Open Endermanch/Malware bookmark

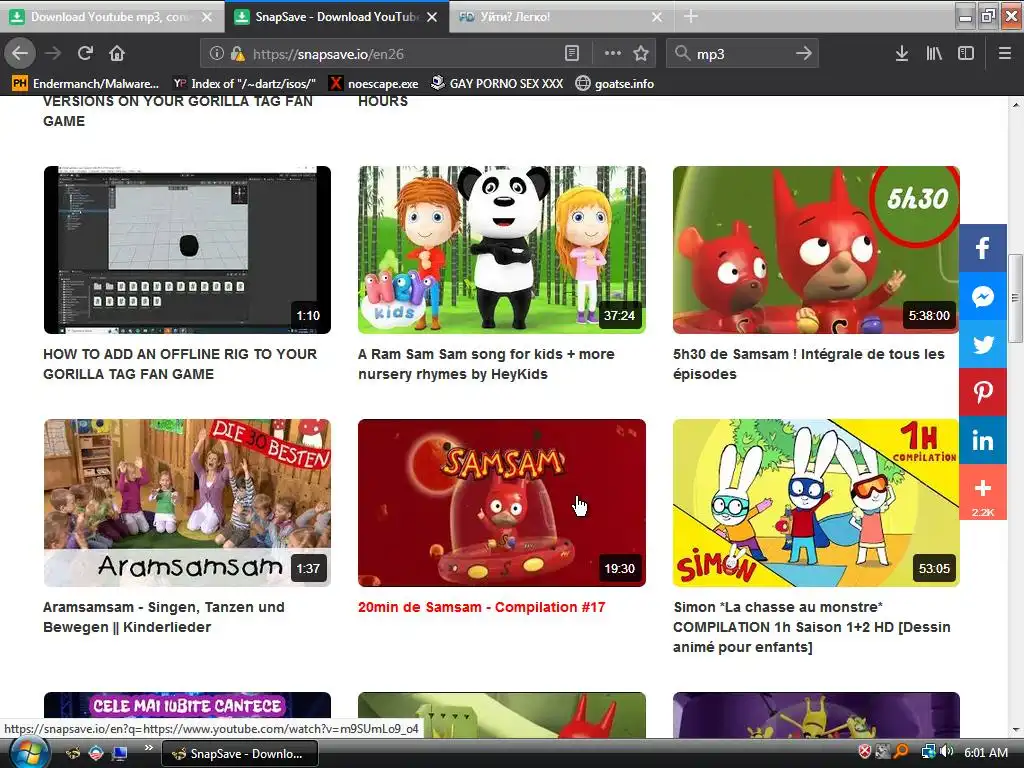(86, 84)
